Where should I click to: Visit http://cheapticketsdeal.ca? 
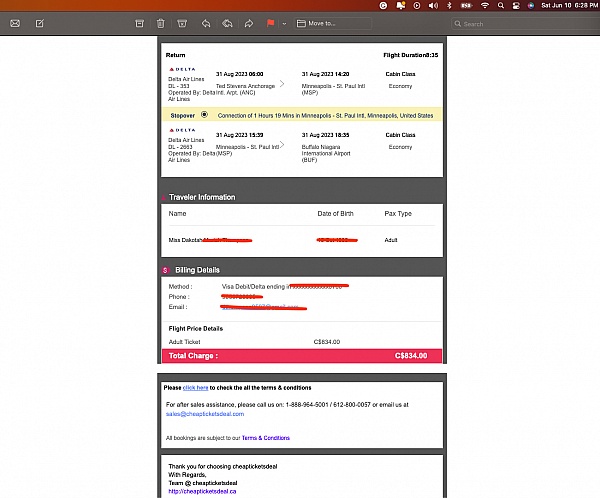tap(202, 491)
